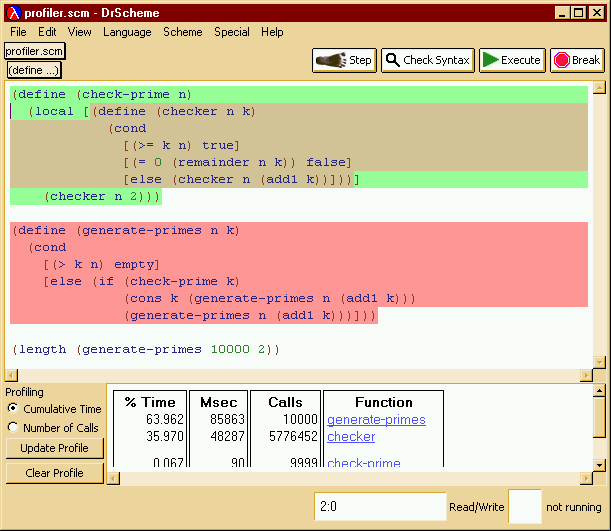This screenshot has width=611, height=531.
Task: Maximize the DrScheme window
Action: tap(579, 13)
